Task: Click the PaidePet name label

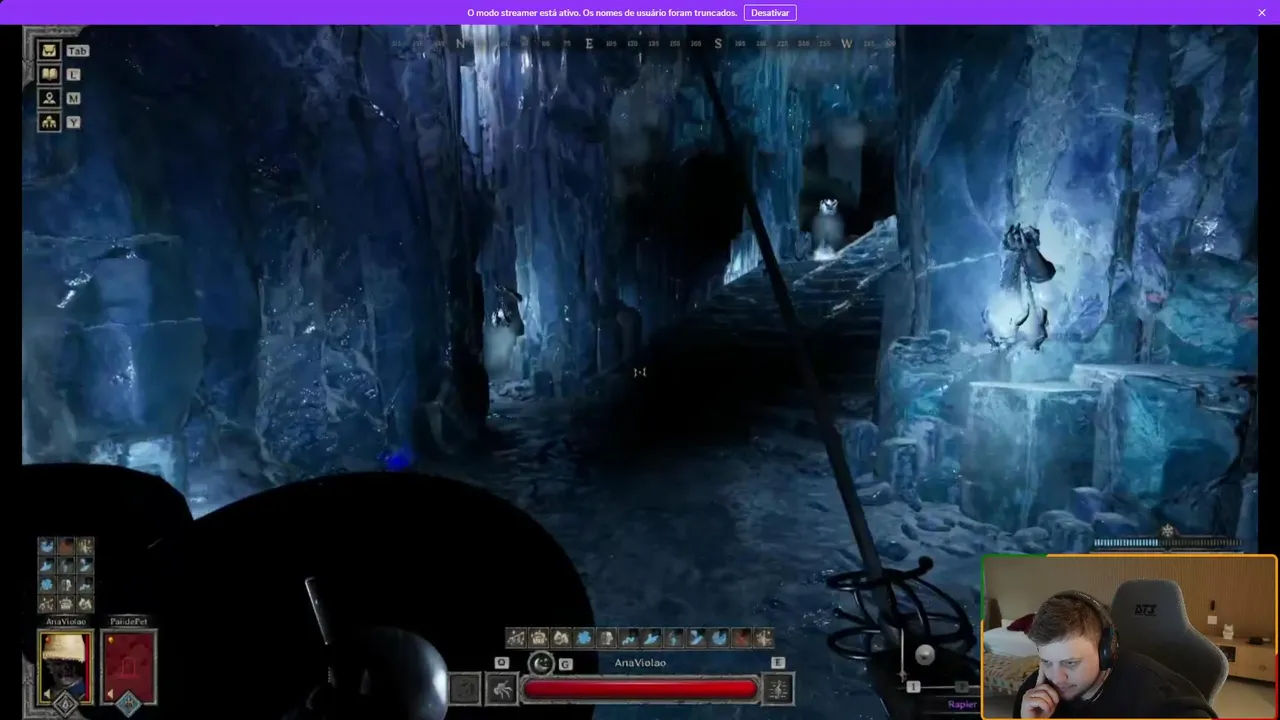Action: pyautogui.click(x=129, y=621)
